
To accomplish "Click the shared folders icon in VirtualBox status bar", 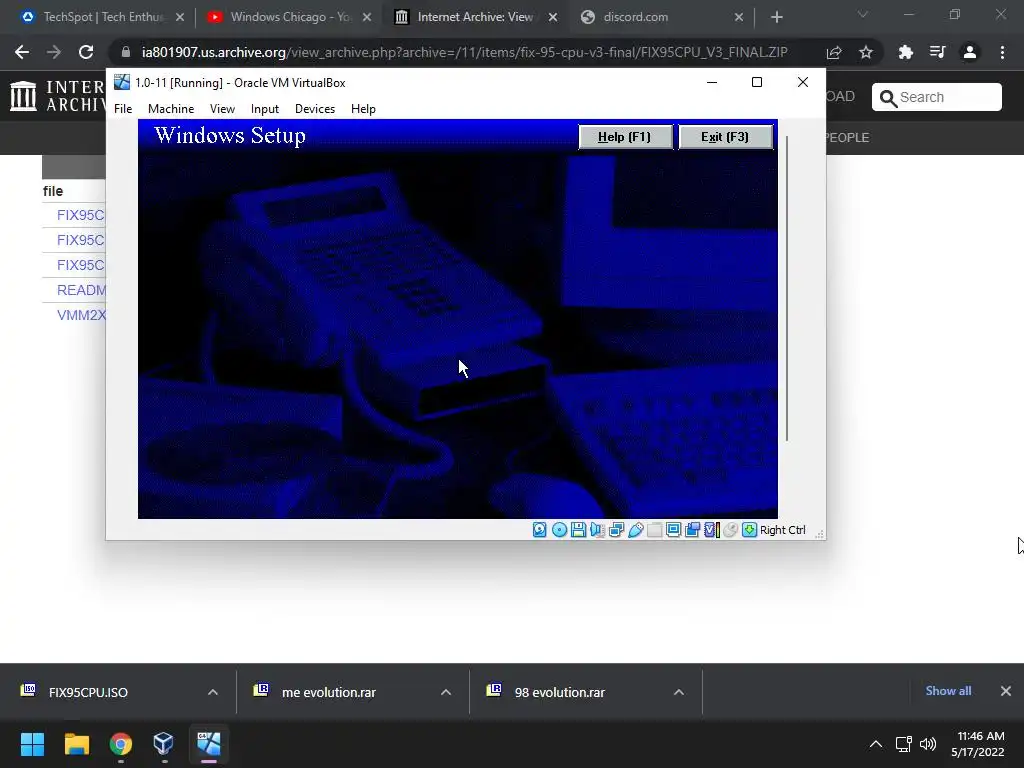I will 654,530.
